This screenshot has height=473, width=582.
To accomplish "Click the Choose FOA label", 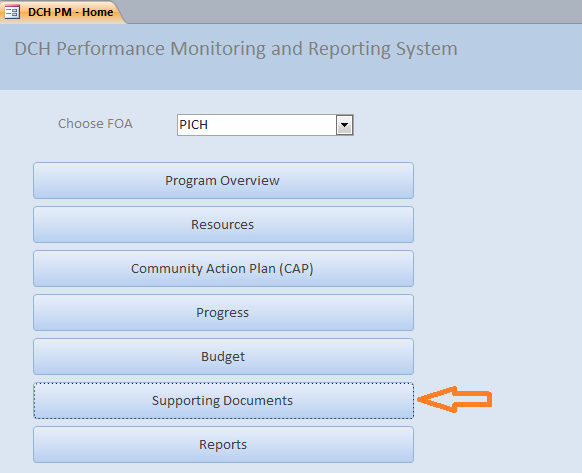I will pyautogui.click(x=95, y=124).
